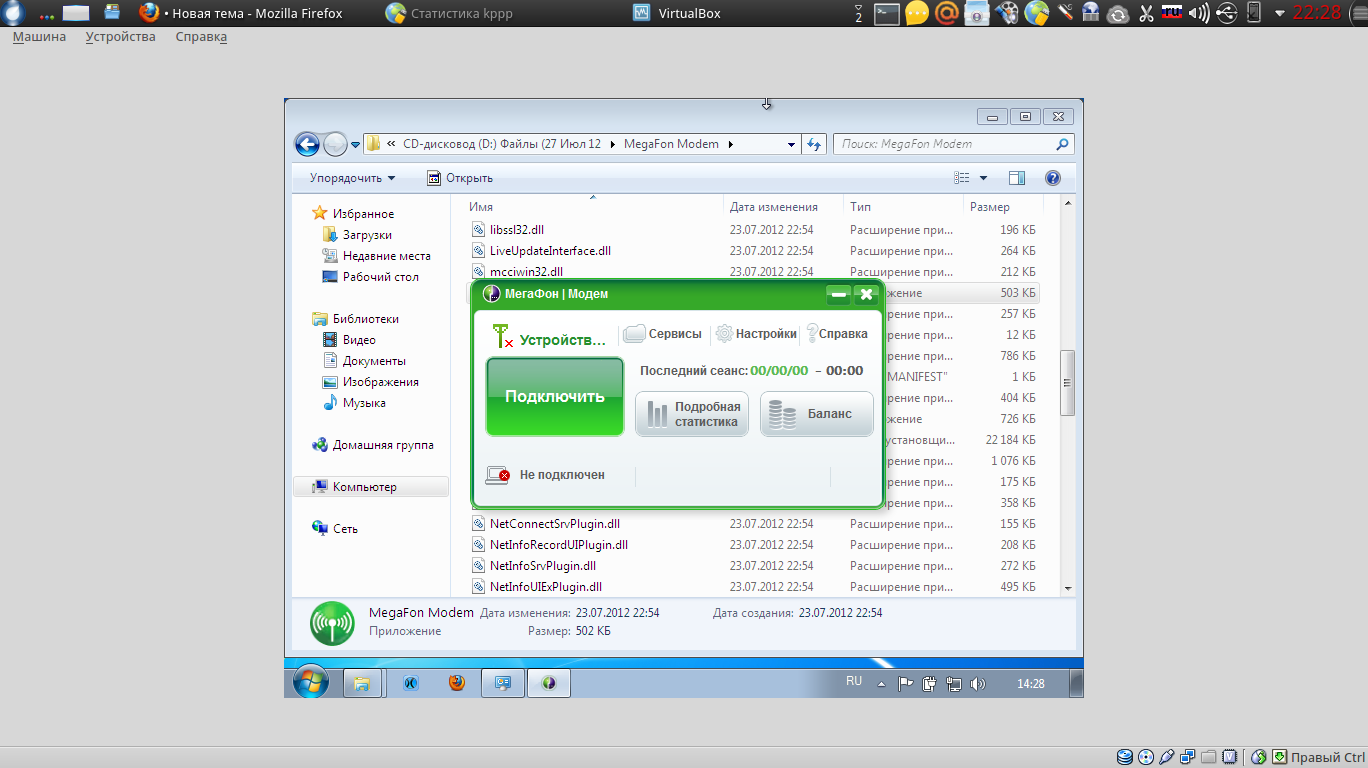Select Библиотеки in the navigation pane
The height and width of the screenshot is (768, 1368).
pos(355,319)
